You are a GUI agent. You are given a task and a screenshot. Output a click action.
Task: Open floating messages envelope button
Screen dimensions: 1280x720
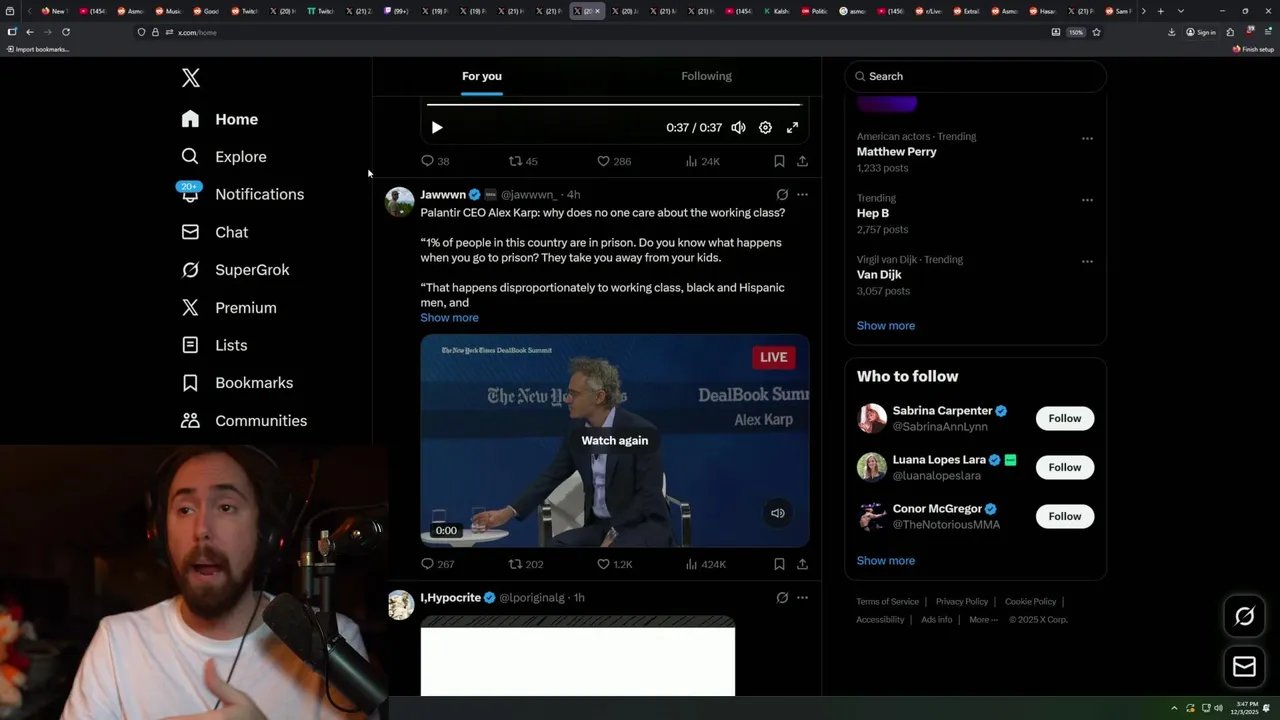pyautogui.click(x=1244, y=667)
